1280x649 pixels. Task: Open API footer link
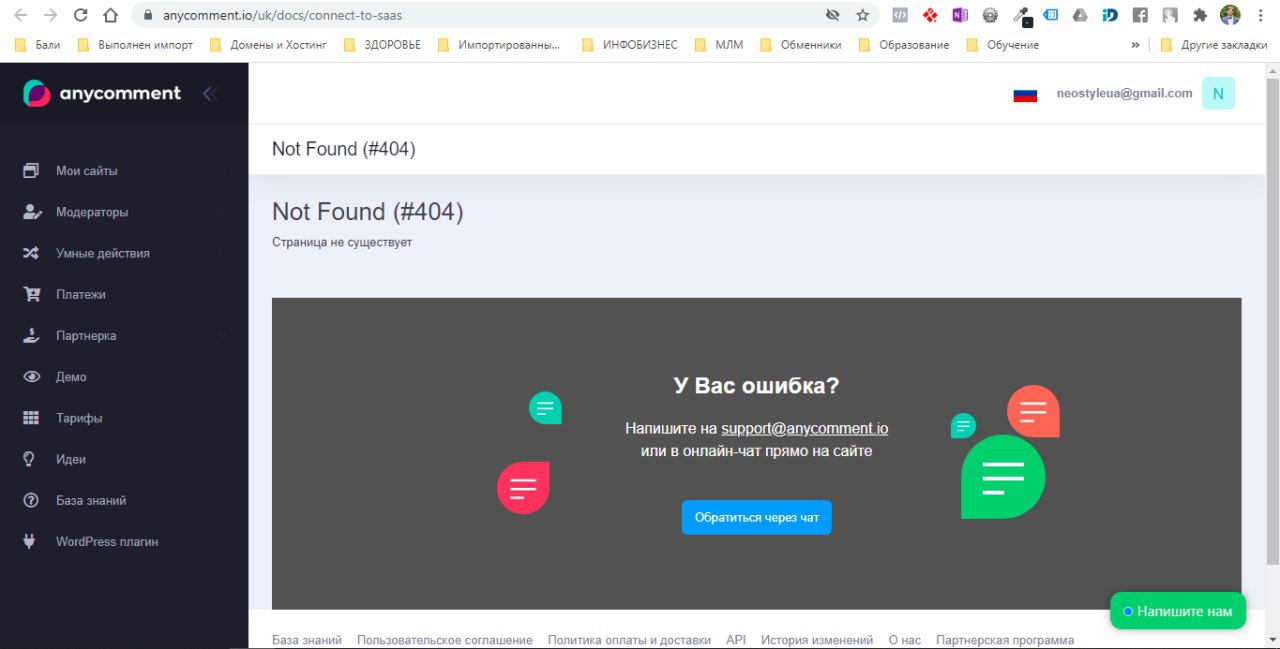[736, 640]
